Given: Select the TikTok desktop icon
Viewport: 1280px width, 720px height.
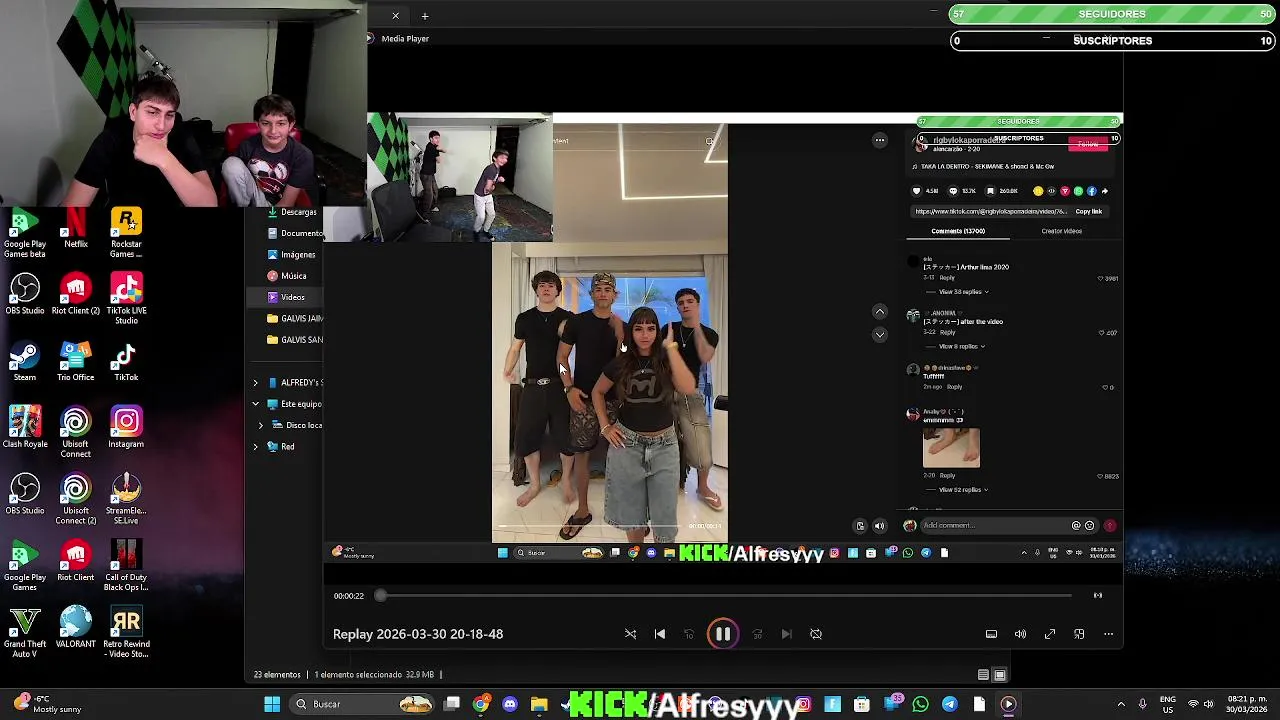Looking at the screenshot, I should 126,362.
